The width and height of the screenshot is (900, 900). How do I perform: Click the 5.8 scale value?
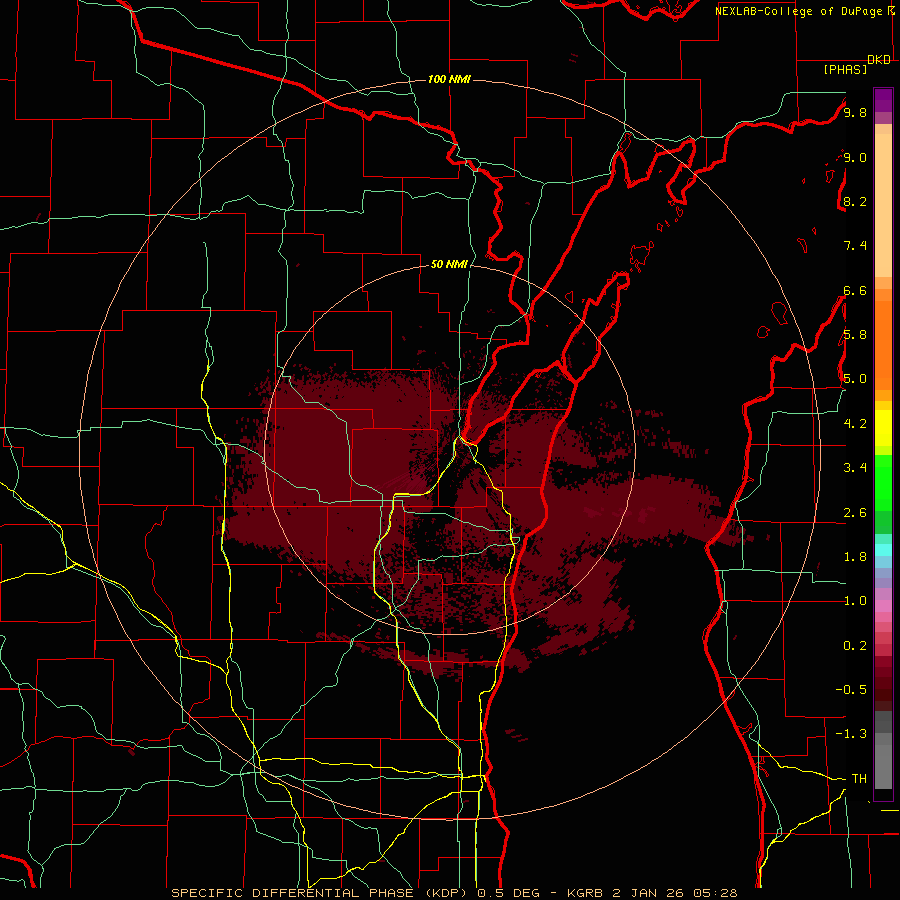pos(855,335)
